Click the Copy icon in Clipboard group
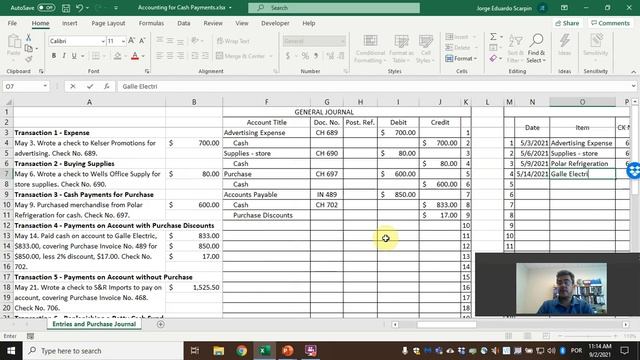Viewport: 640px width, 360px height. 29,49
